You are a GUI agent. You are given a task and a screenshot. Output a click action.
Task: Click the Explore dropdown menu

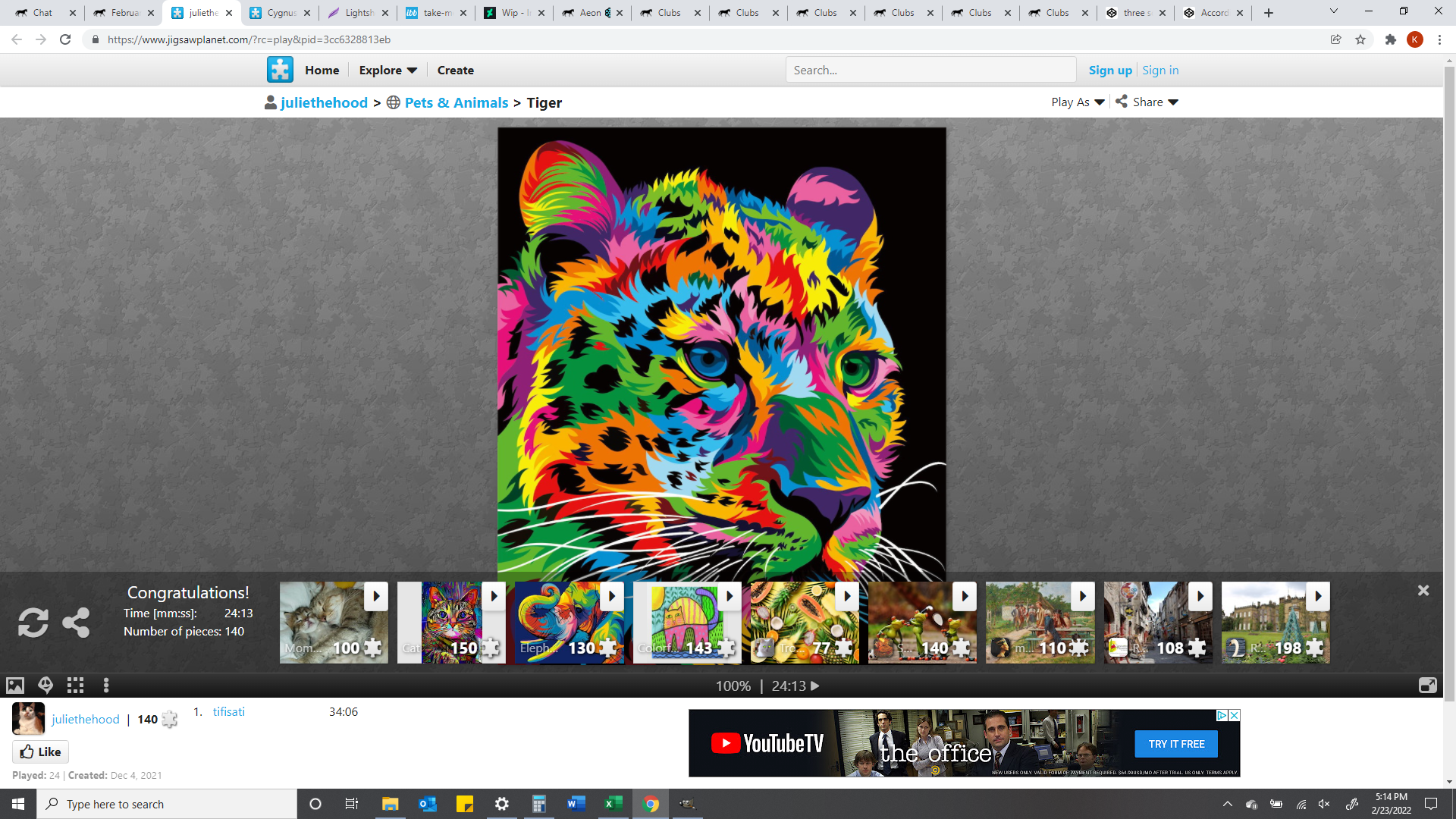389,70
